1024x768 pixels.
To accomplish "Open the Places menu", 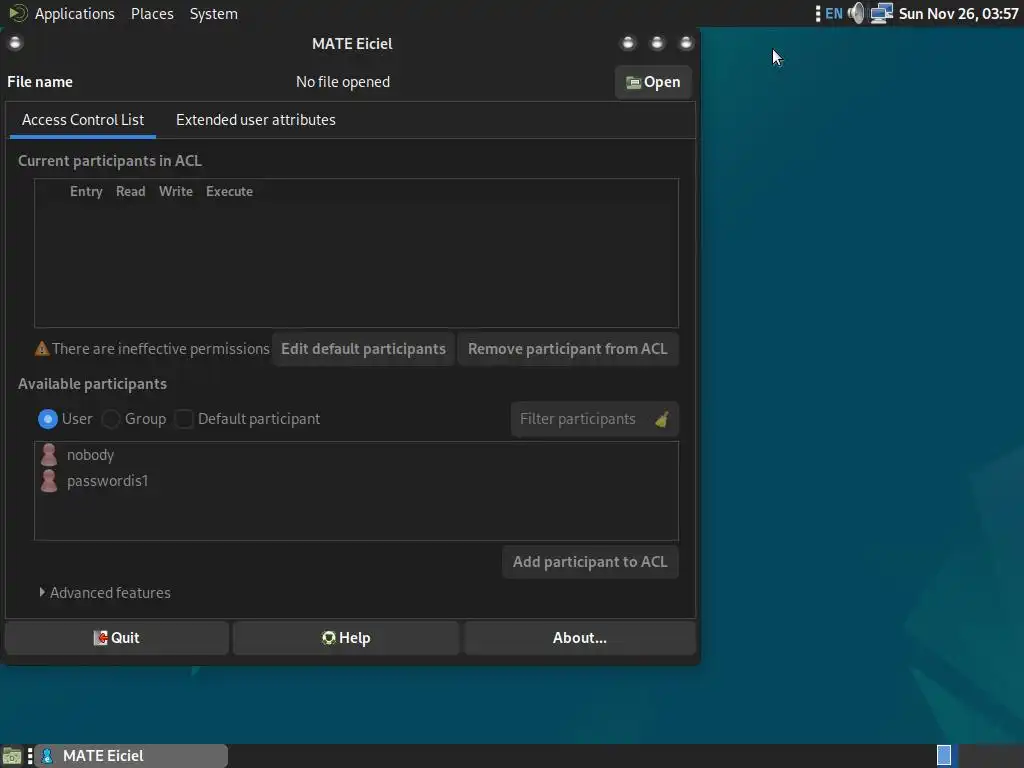I will click(152, 14).
